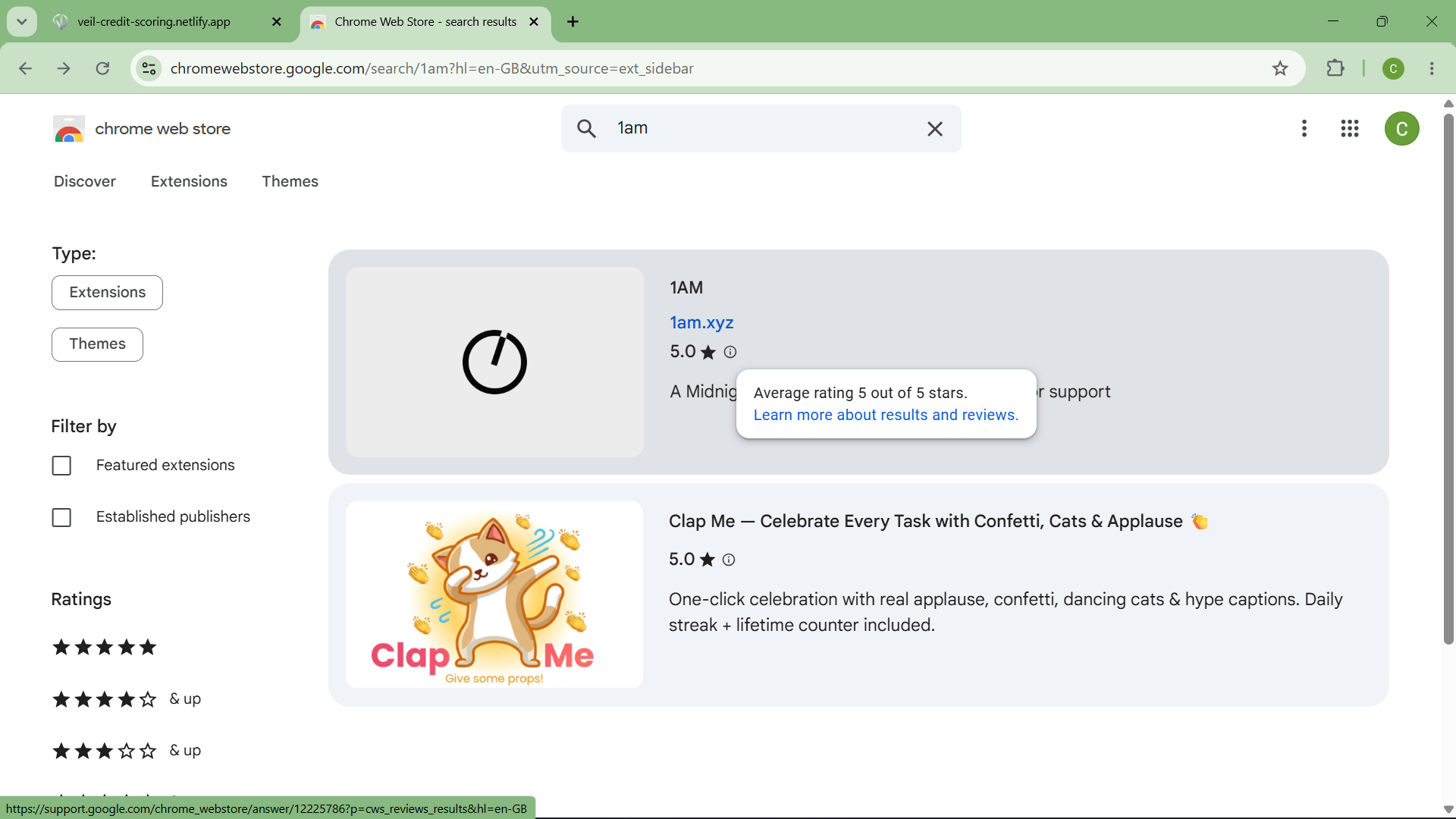Click the Clap Me description text
Image resolution: width=1456 pixels, height=819 pixels.
click(x=1006, y=613)
